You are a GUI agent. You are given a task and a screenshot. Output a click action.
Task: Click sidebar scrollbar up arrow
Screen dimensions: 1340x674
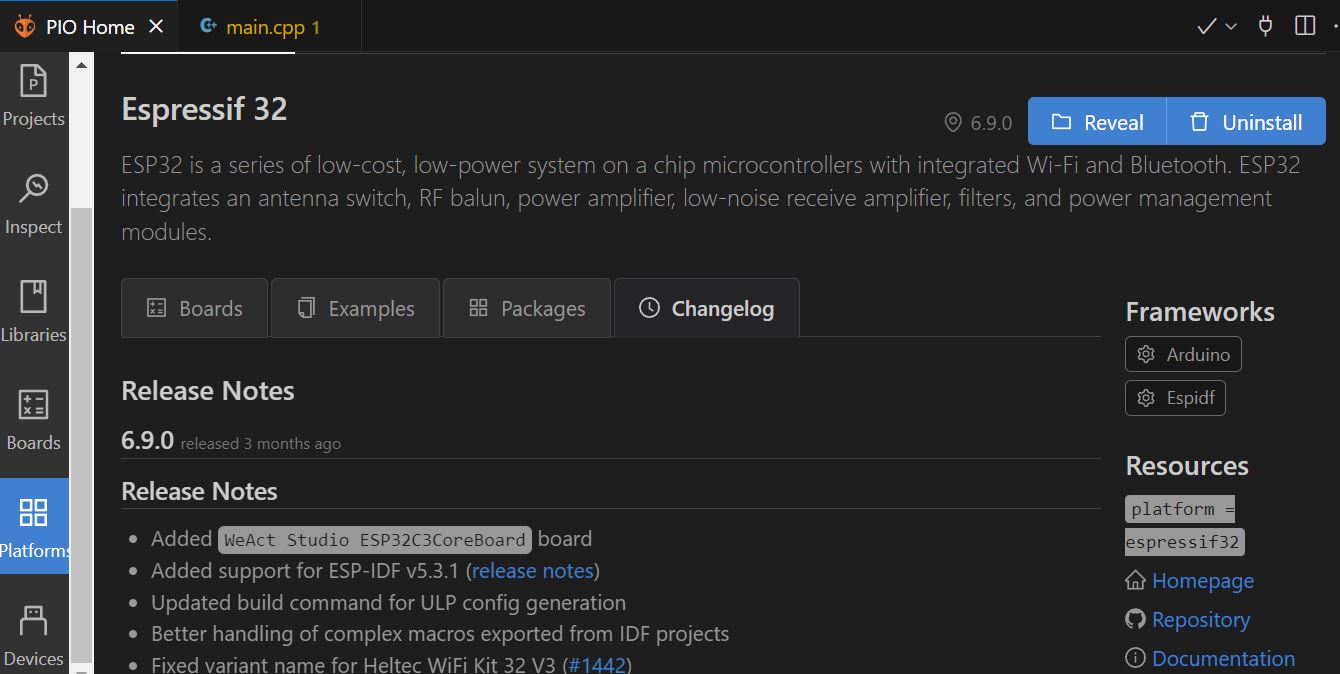(x=82, y=64)
